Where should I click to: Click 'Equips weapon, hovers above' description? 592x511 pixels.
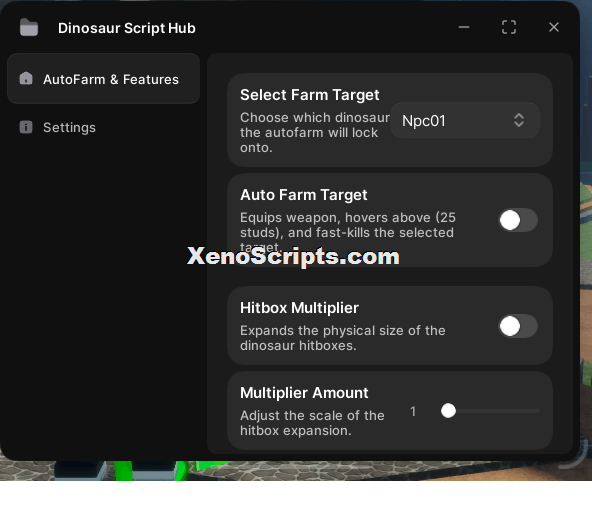click(348, 232)
